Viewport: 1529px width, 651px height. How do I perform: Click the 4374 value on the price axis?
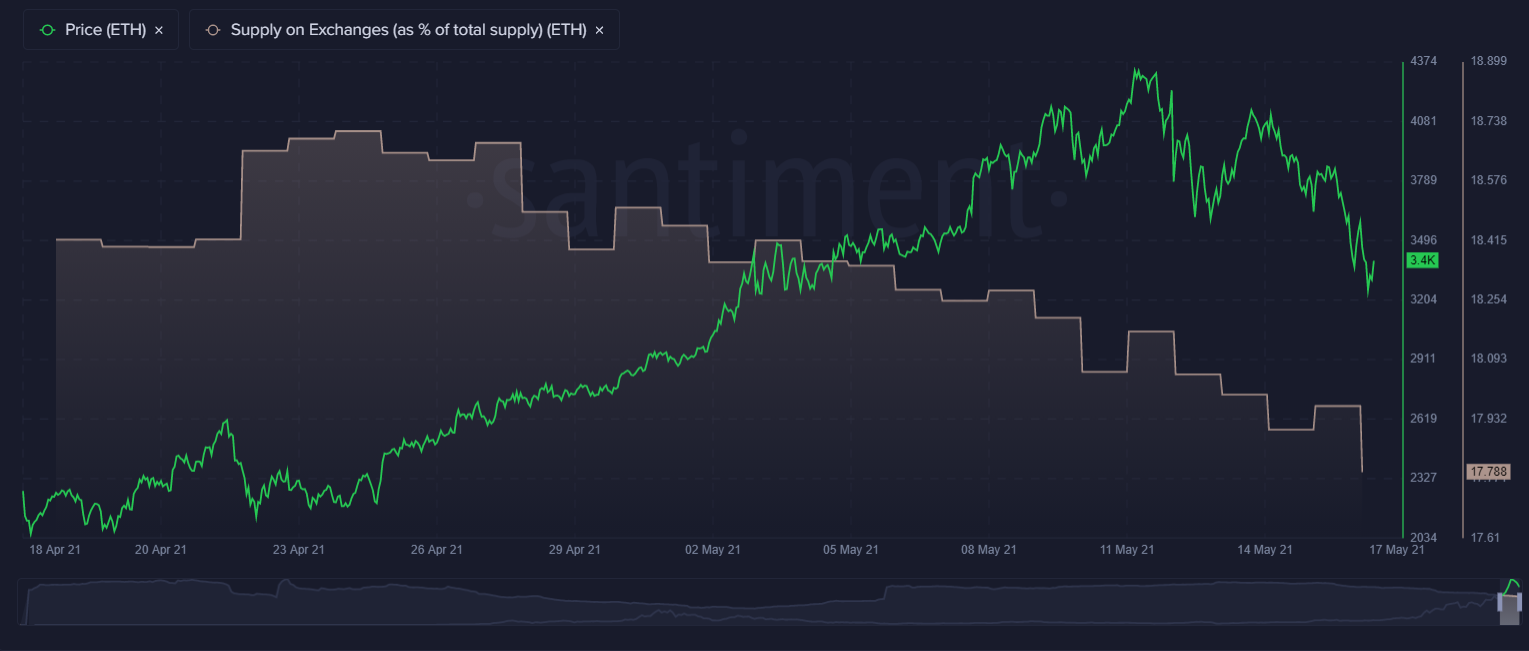click(x=1424, y=61)
